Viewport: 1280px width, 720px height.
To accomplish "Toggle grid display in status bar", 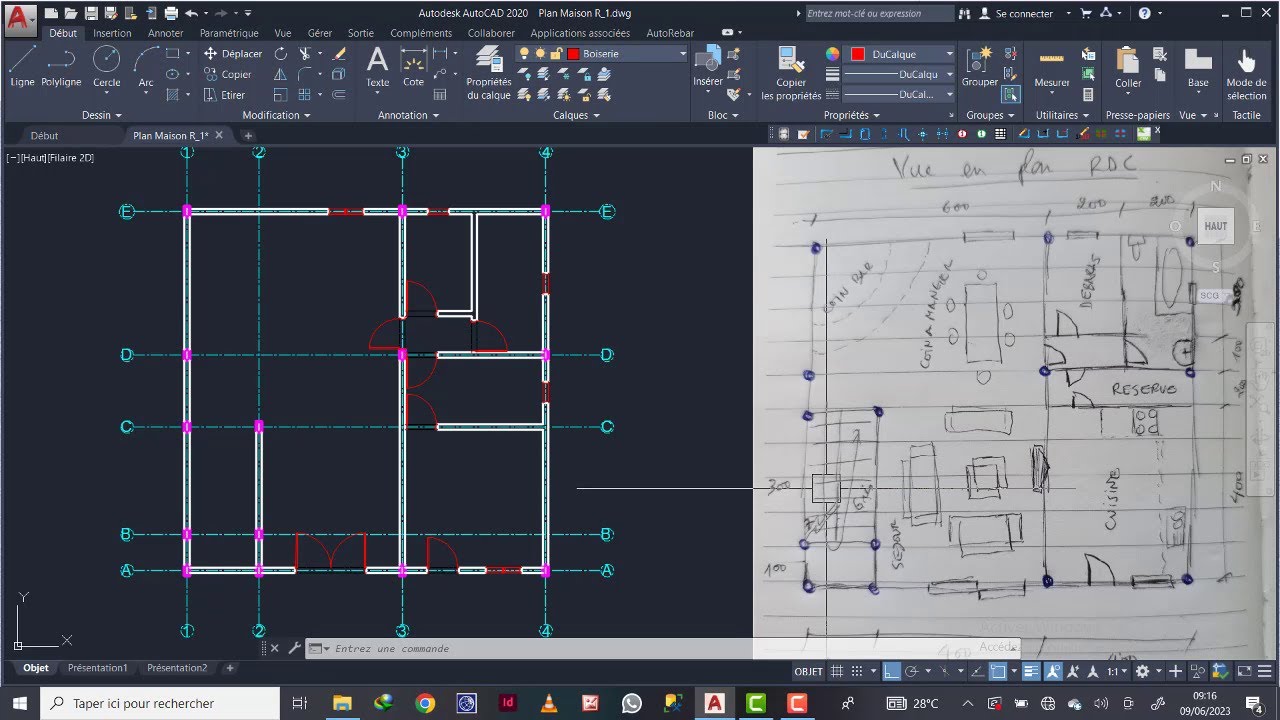I will (838, 672).
